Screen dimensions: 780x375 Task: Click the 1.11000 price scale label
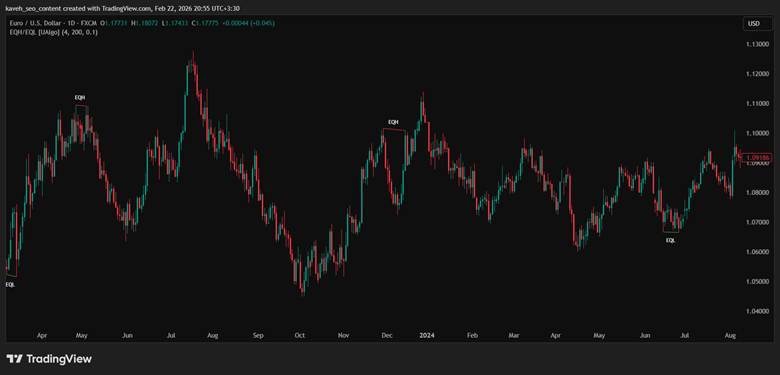coord(757,103)
